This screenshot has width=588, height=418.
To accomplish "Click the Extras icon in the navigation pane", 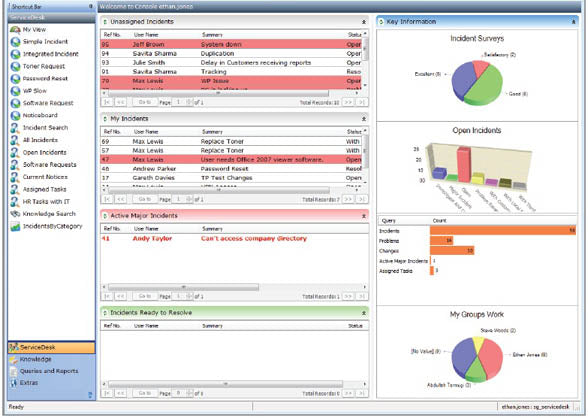I will [x=14, y=383].
